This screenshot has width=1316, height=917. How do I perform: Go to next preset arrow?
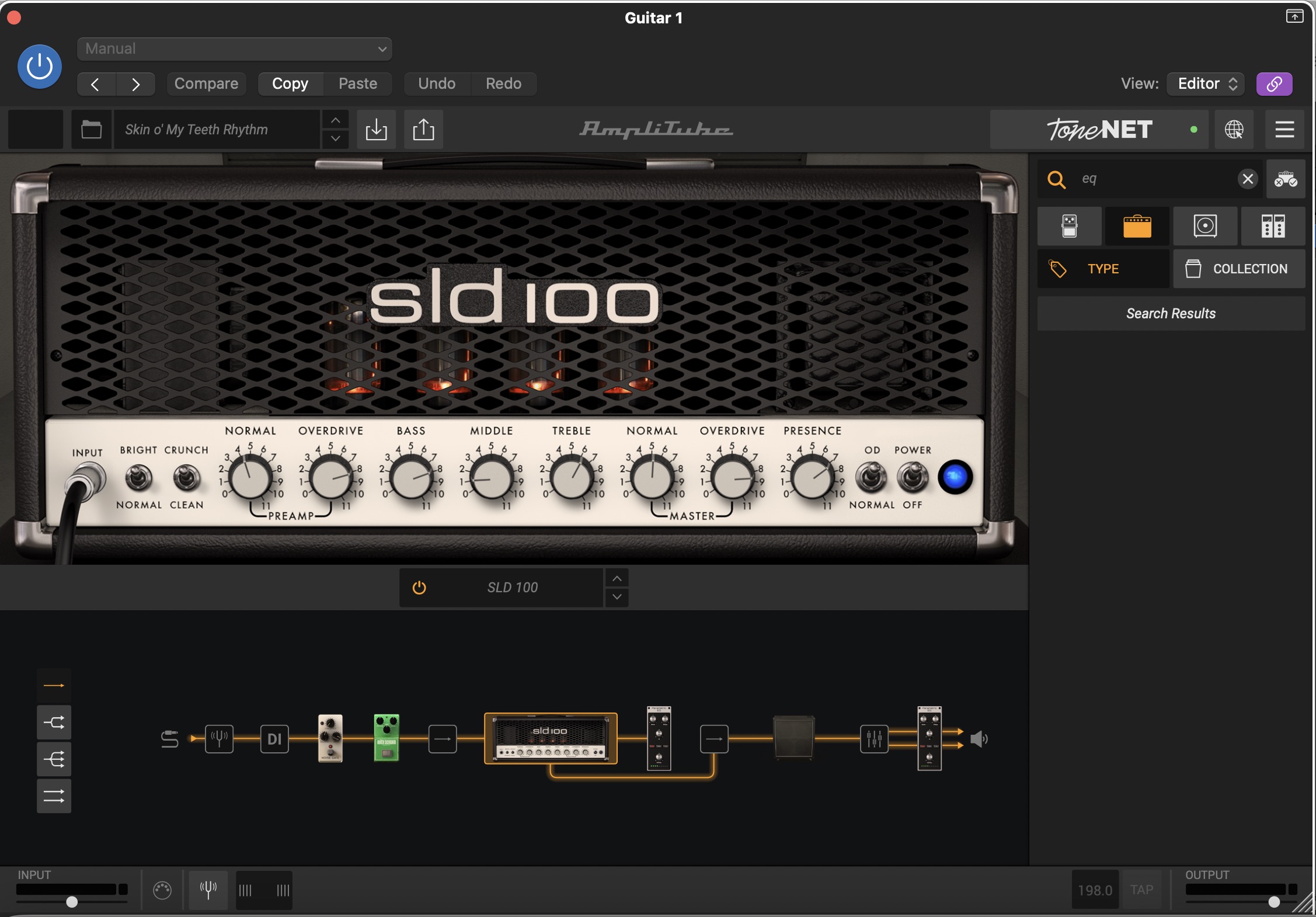point(135,84)
